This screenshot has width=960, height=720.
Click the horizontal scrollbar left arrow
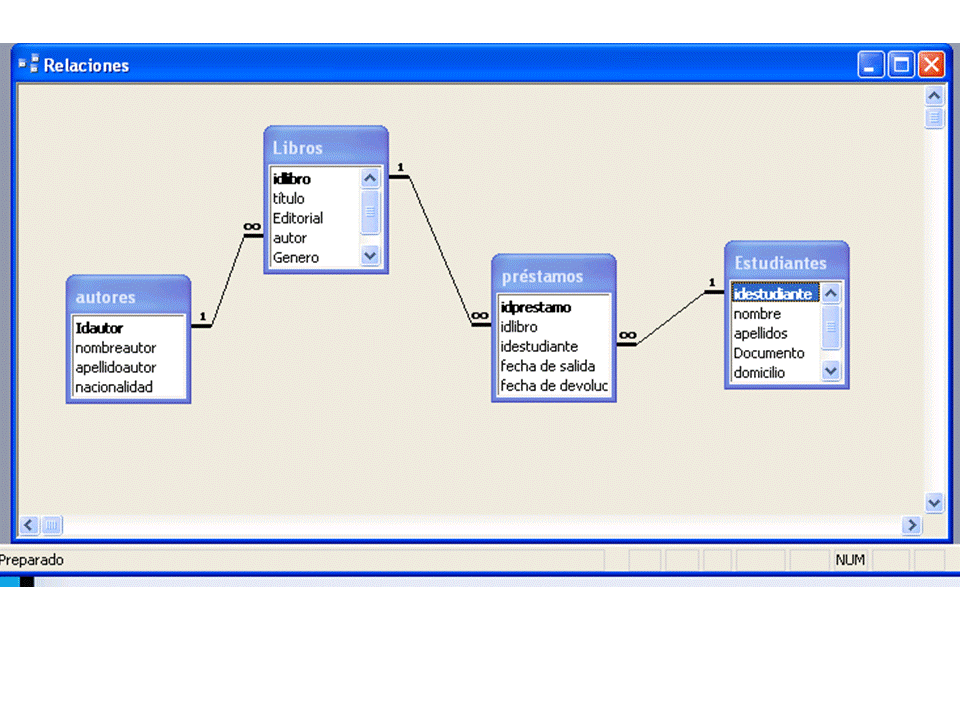28,524
